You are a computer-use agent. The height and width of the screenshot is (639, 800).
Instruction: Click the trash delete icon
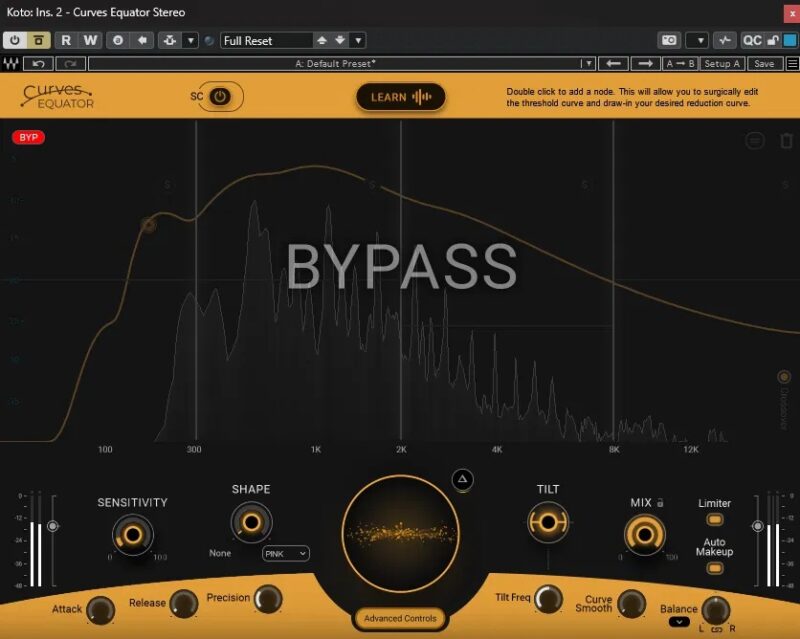787,140
